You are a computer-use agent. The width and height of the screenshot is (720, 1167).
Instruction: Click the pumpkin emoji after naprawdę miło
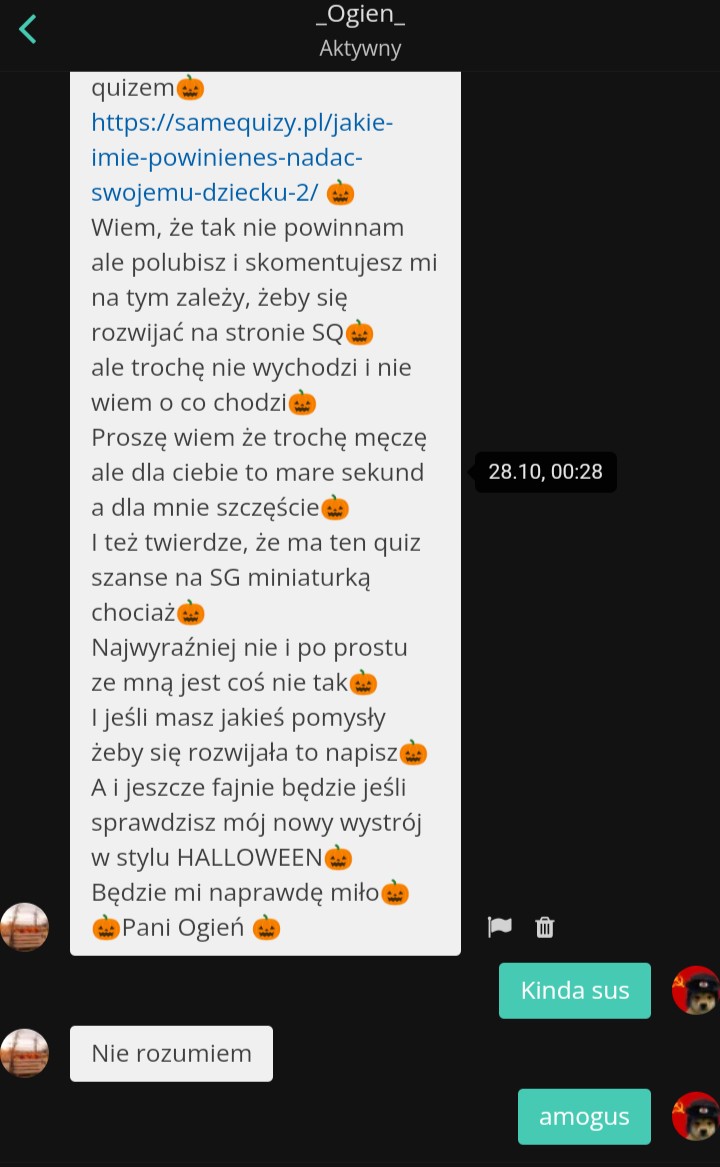coord(395,893)
